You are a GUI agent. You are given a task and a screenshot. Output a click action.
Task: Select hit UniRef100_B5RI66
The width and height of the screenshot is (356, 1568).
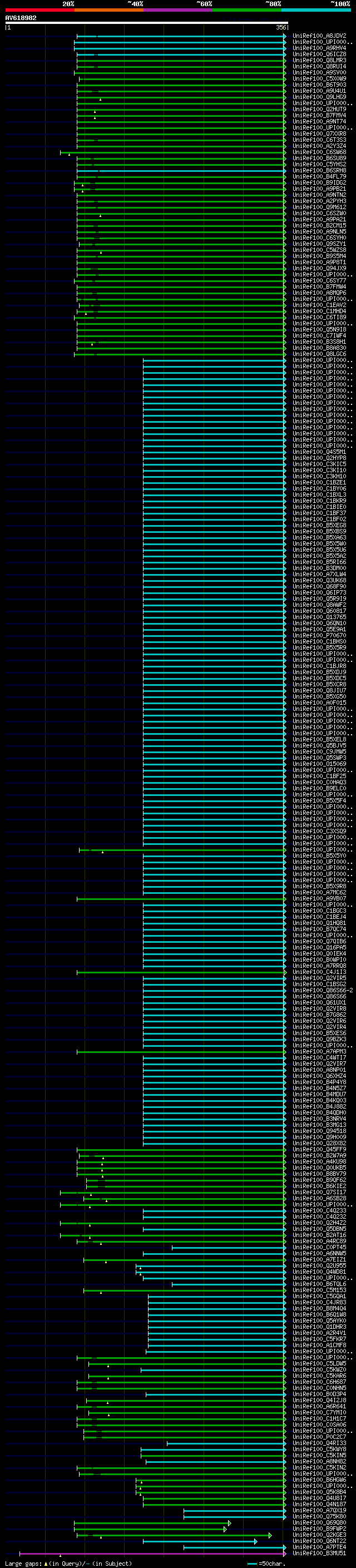tap(319, 562)
